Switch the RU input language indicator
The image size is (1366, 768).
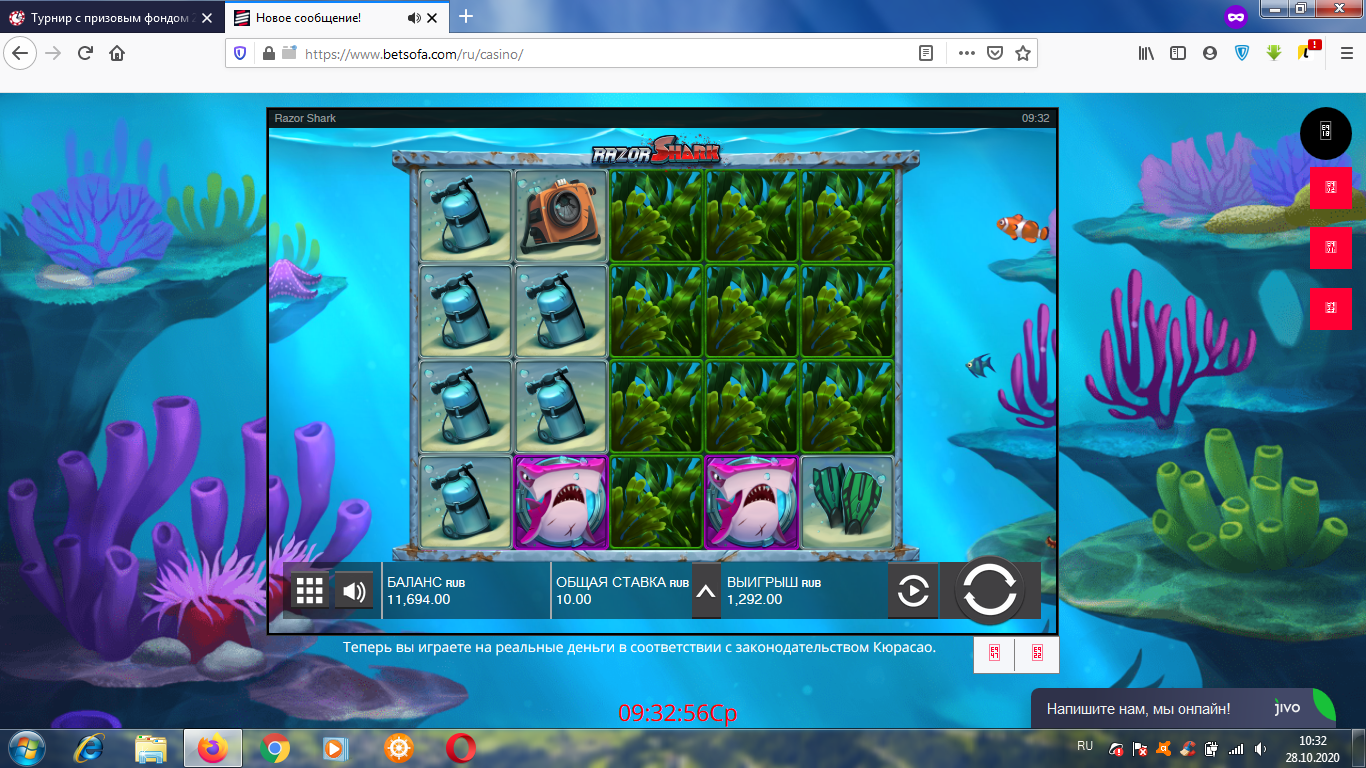coord(1085,747)
